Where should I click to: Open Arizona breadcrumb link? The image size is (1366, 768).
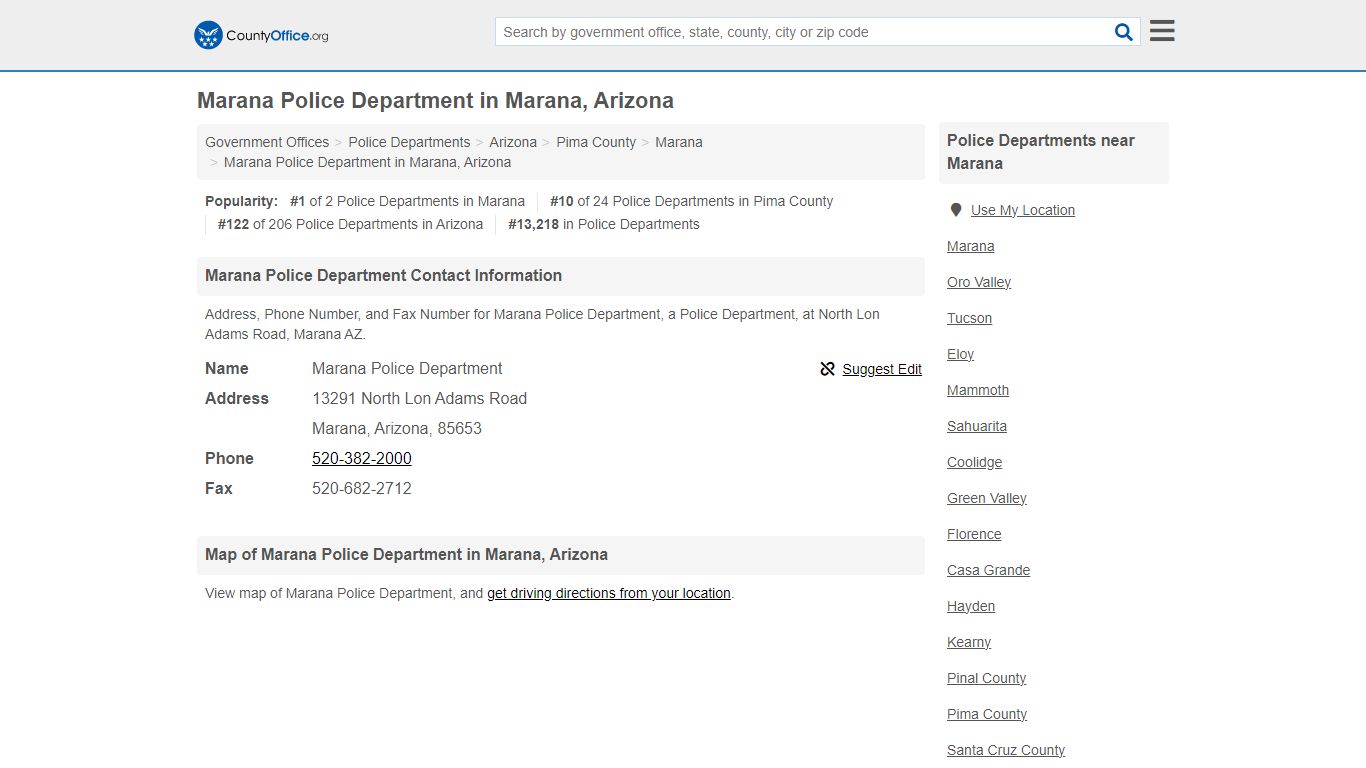pos(513,142)
